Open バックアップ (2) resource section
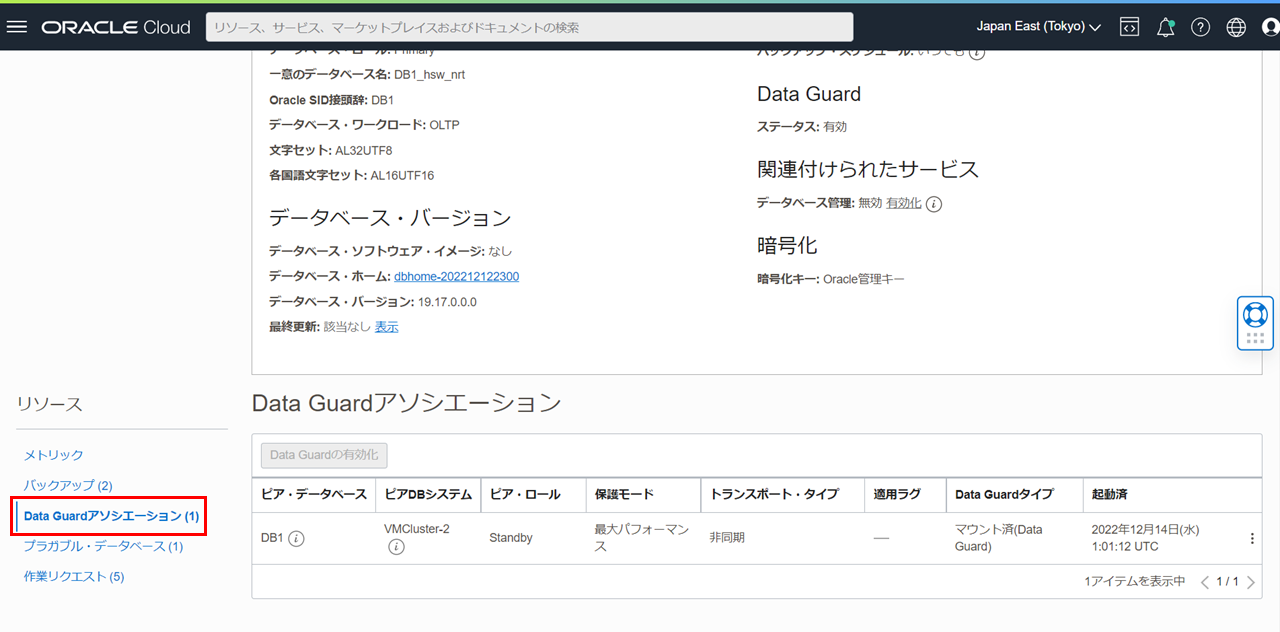 (x=68, y=485)
